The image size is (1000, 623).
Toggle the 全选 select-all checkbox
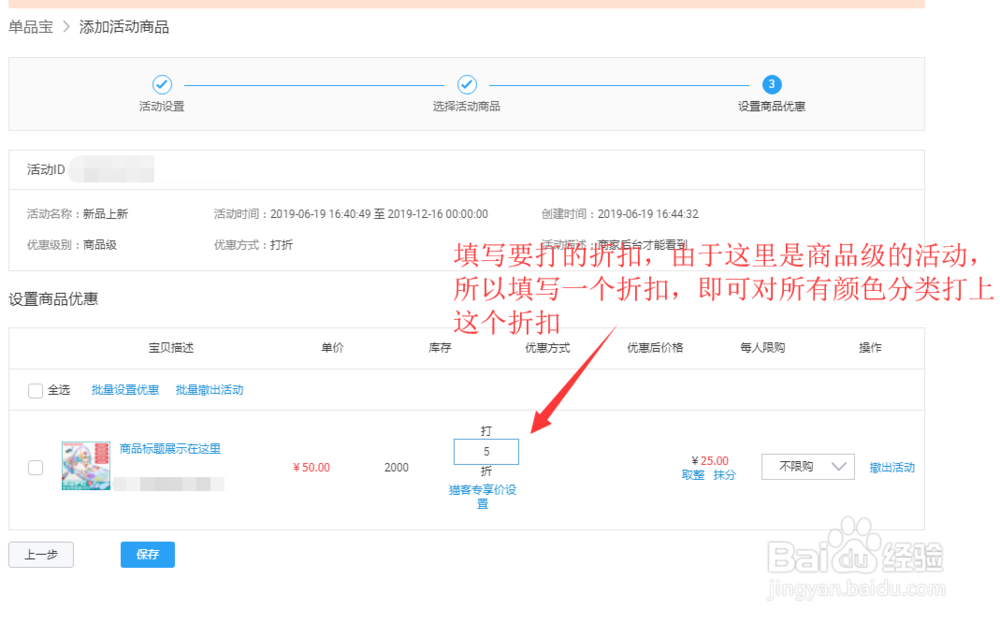[35, 390]
